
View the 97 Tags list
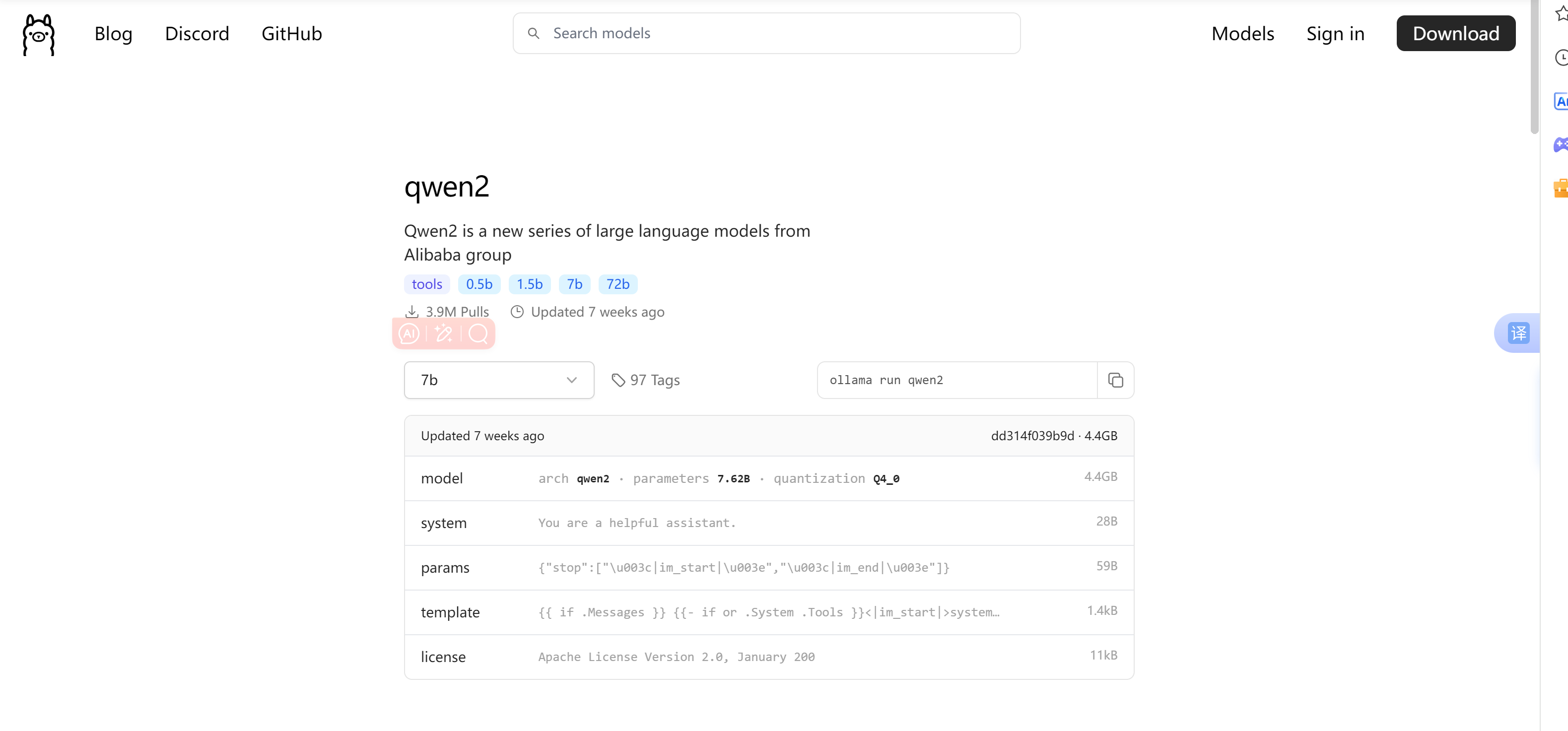(x=645, y=381)
